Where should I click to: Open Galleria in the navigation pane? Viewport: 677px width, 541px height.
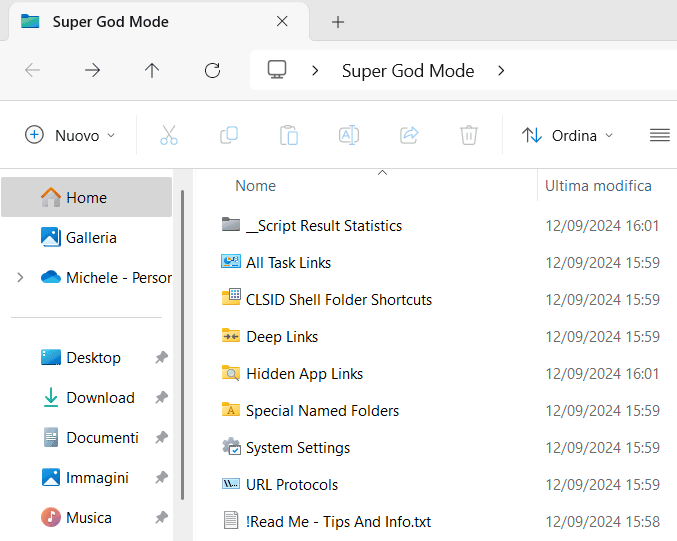point(87,237)
